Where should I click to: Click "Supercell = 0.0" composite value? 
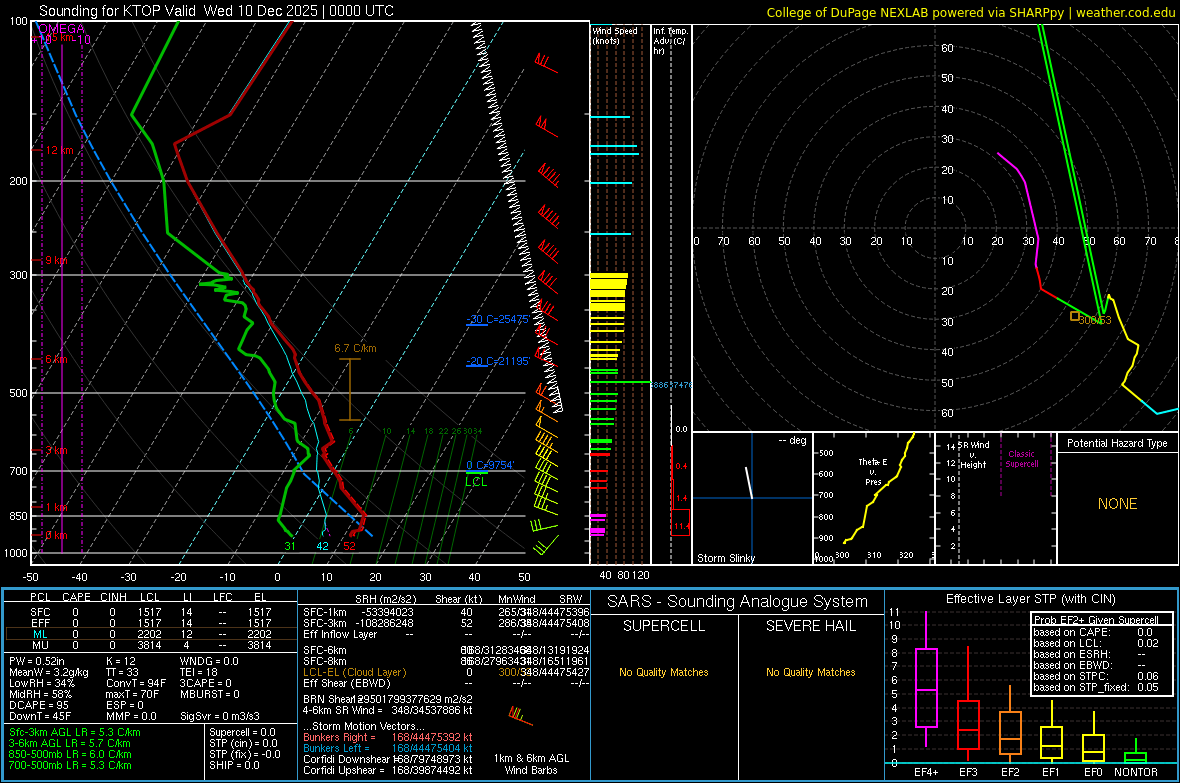[x=242, y=732]
